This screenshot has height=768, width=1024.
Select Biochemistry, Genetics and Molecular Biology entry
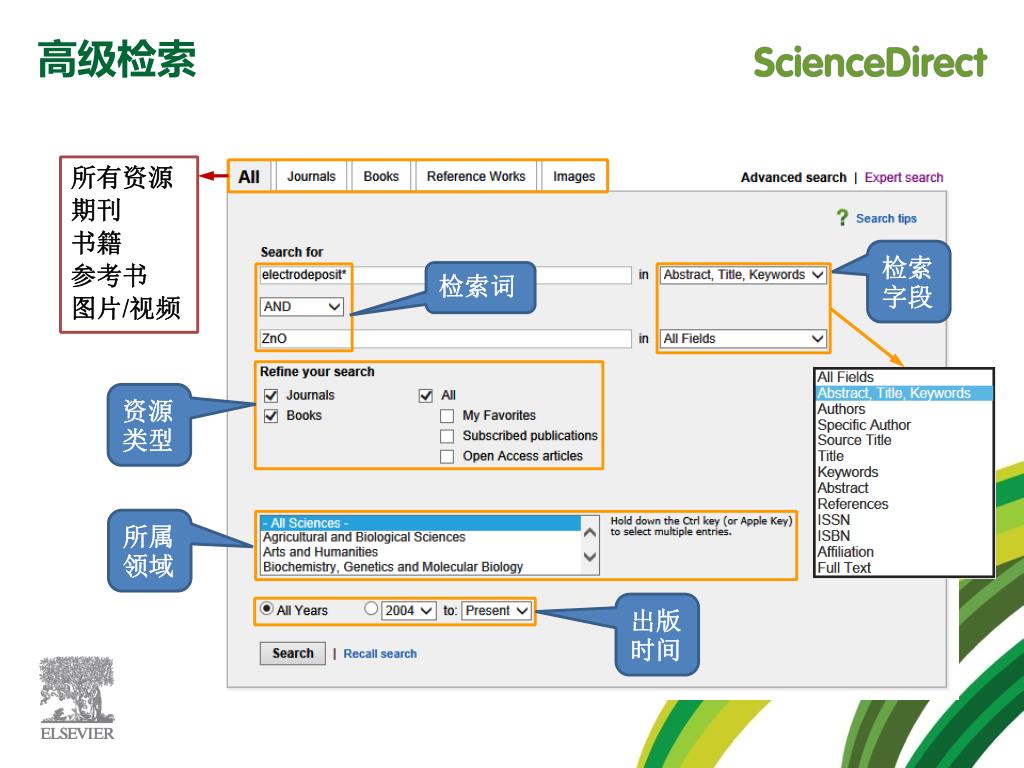tap(420, 567)
